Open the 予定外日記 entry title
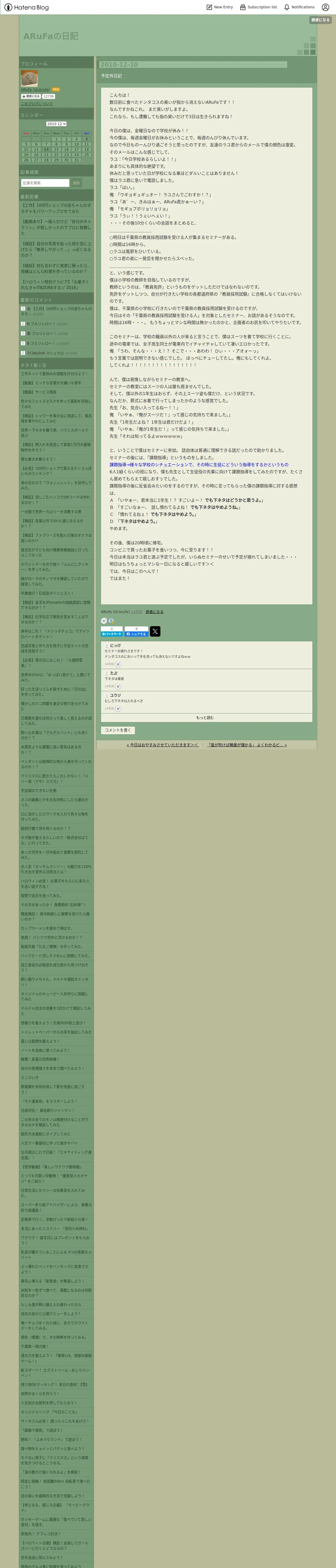336x1568 pixels. tap(111, 76)
